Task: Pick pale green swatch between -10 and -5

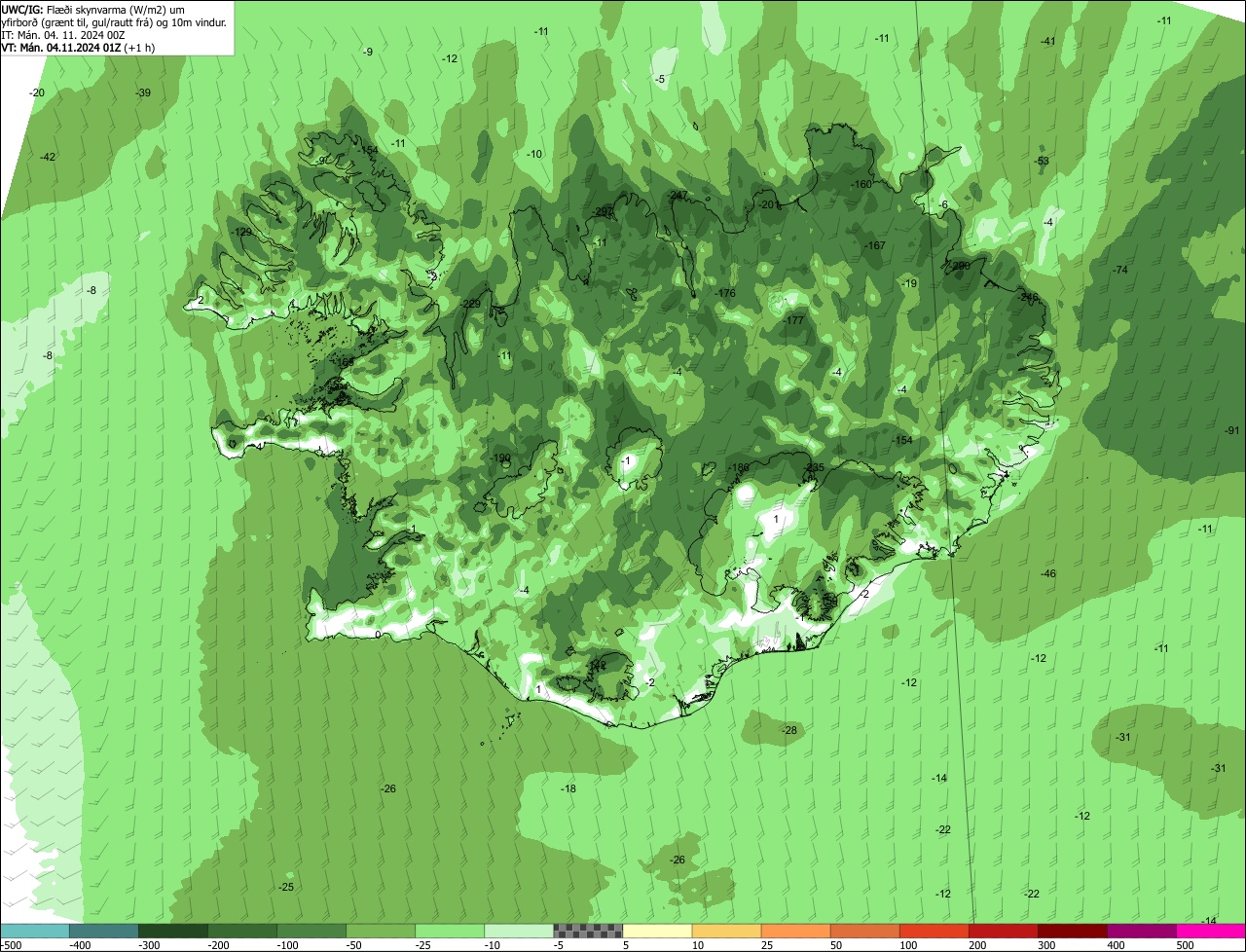Action: click(x=519, y=931)
